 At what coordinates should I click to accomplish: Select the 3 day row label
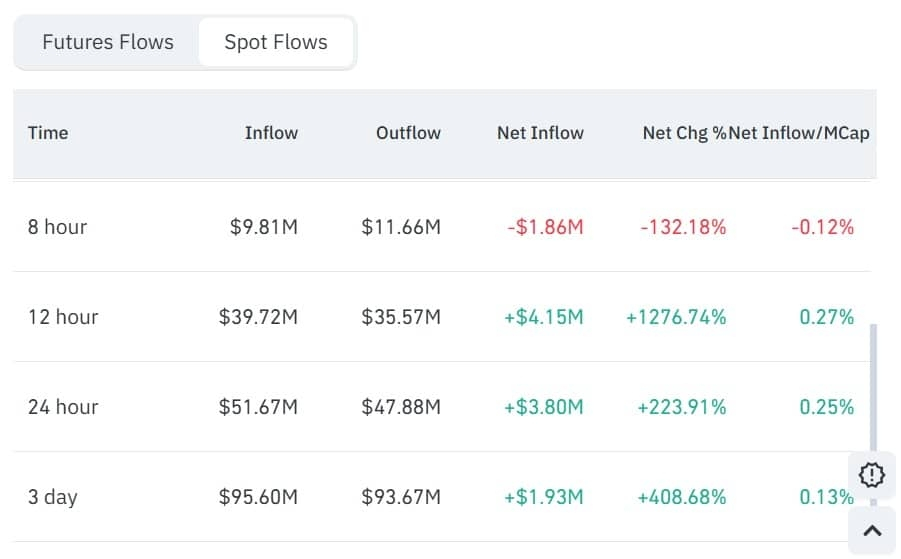coord(53,497)
